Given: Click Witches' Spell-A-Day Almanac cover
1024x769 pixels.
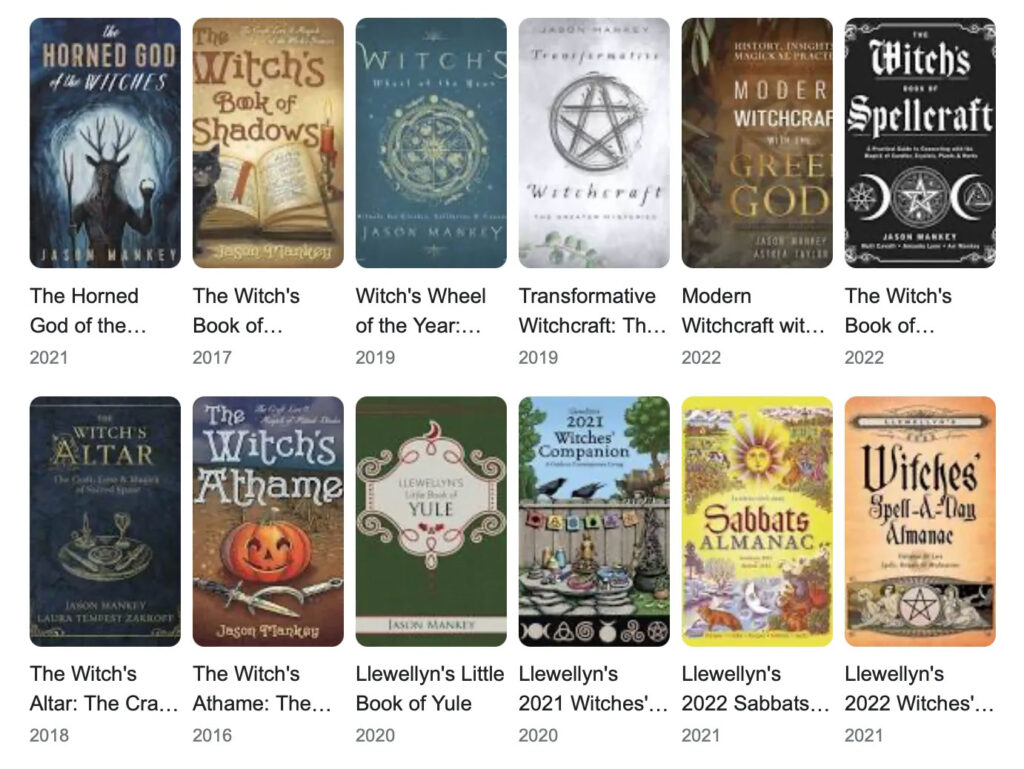Looking at the screenshot, I should (920, 522).
